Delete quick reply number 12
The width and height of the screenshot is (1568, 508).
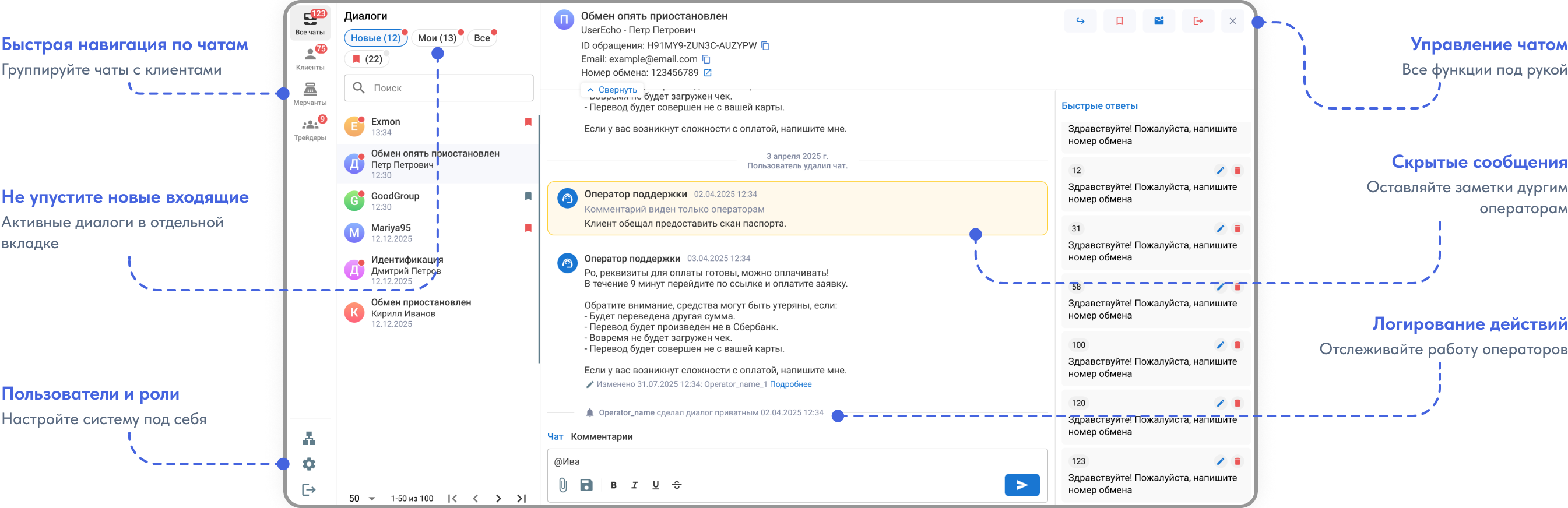click(1237, 170)
